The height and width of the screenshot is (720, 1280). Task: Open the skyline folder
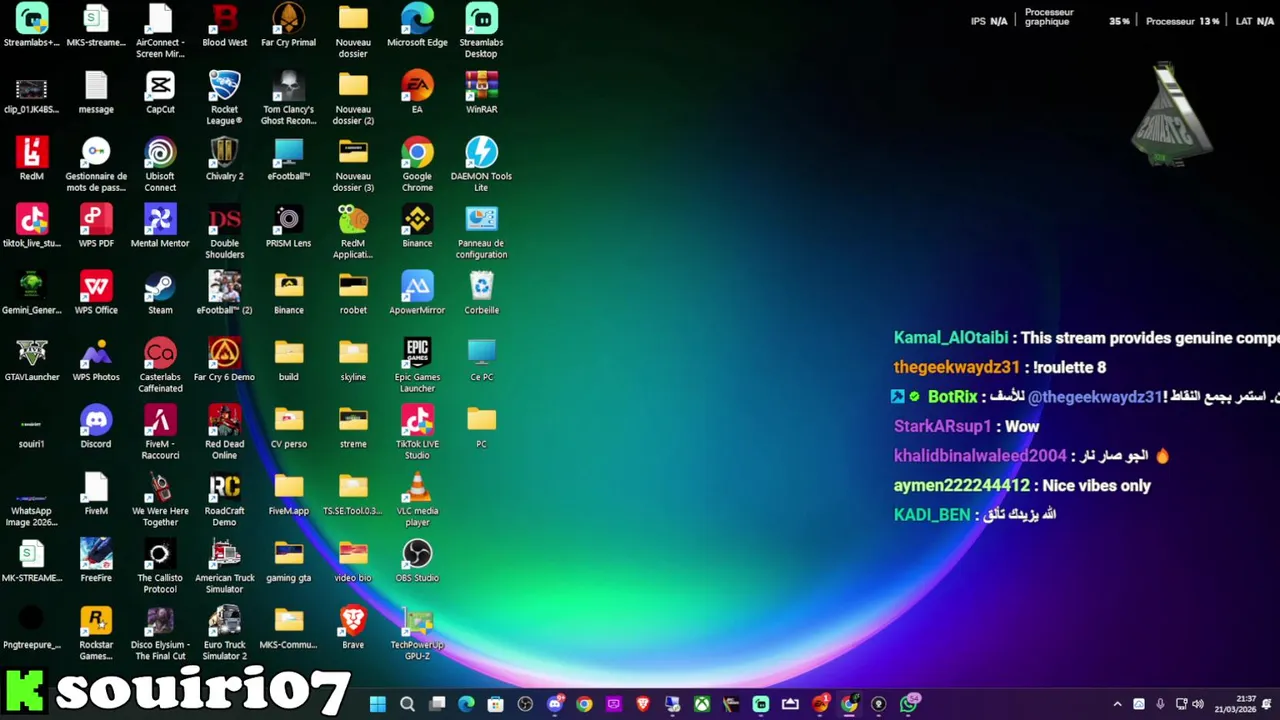coord(353,360)
